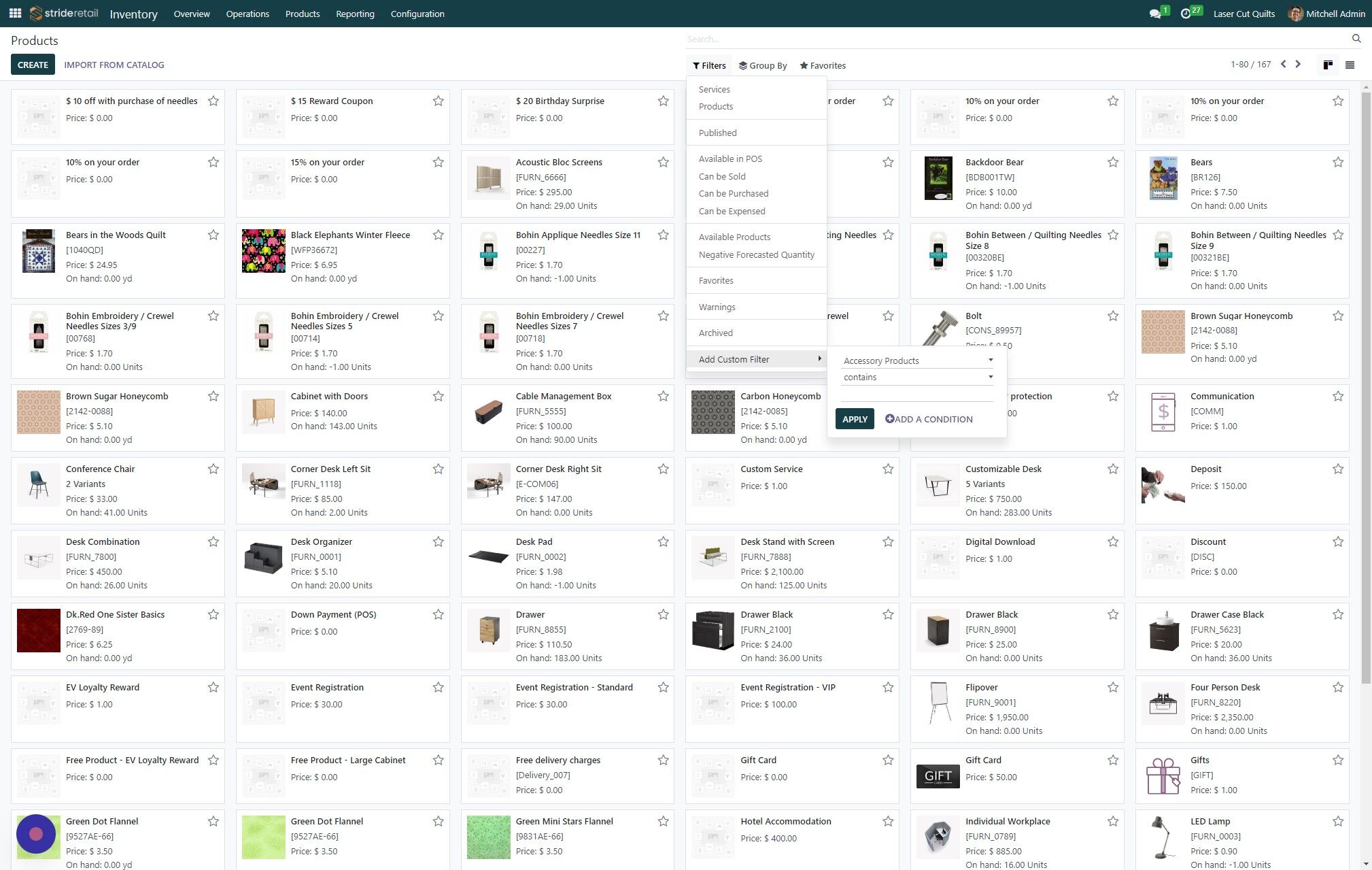Star the Four Person Desk card
The width and height of the screenshot is (1372, 870).
click(x=1338, y=687)
